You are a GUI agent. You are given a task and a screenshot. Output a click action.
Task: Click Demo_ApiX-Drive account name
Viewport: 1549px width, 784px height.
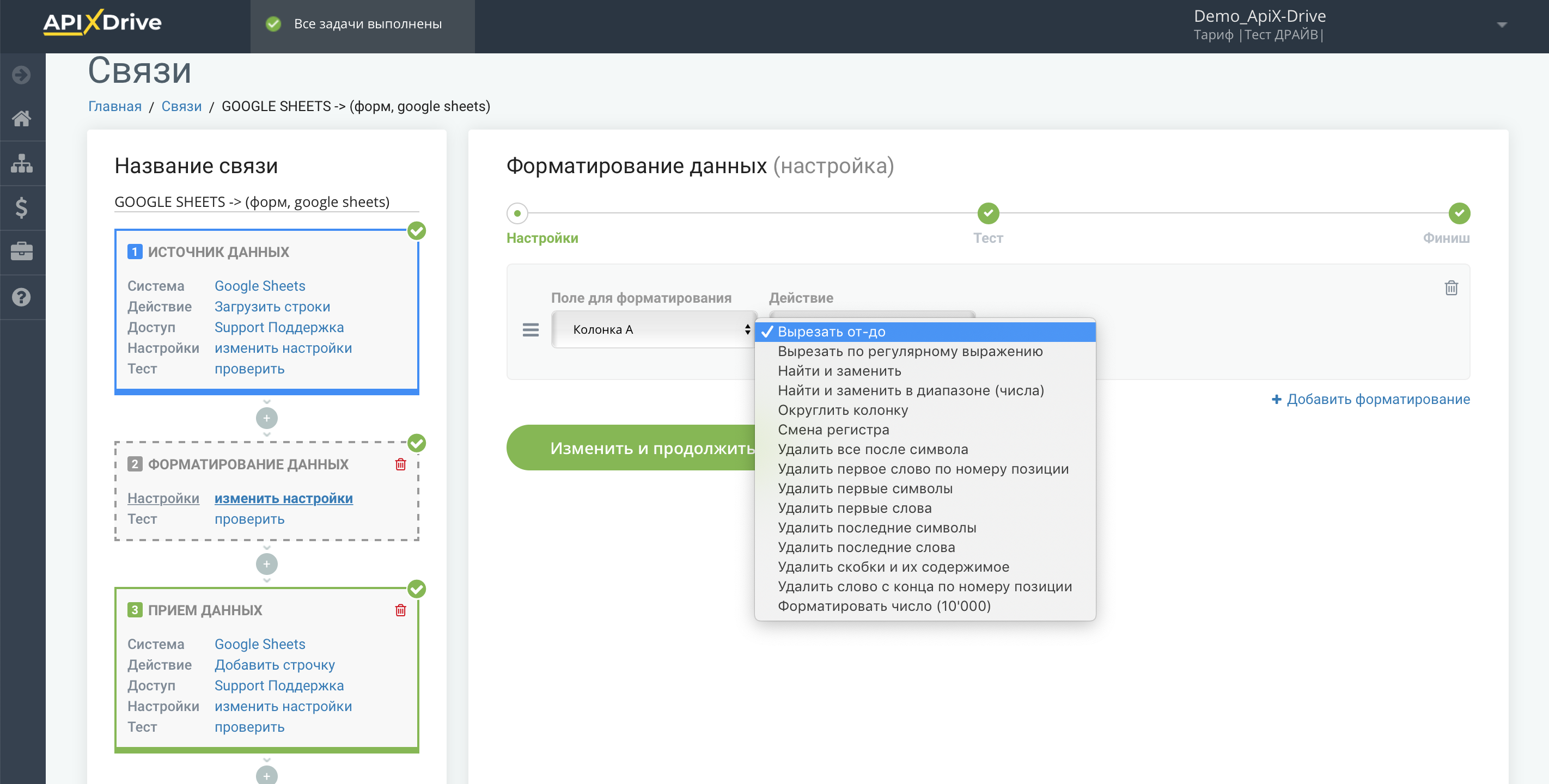tap(1259, 16)
